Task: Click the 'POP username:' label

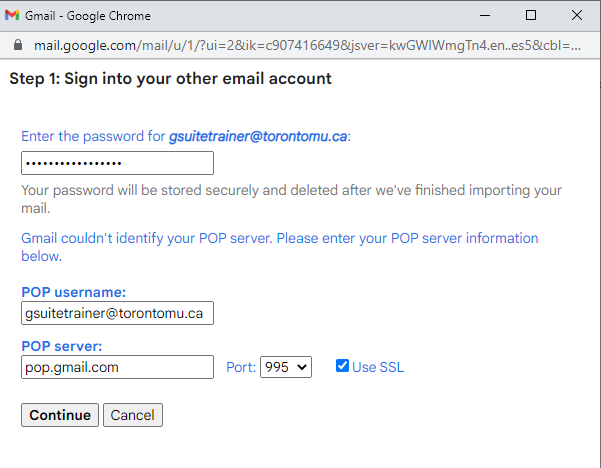Action: 73,292
